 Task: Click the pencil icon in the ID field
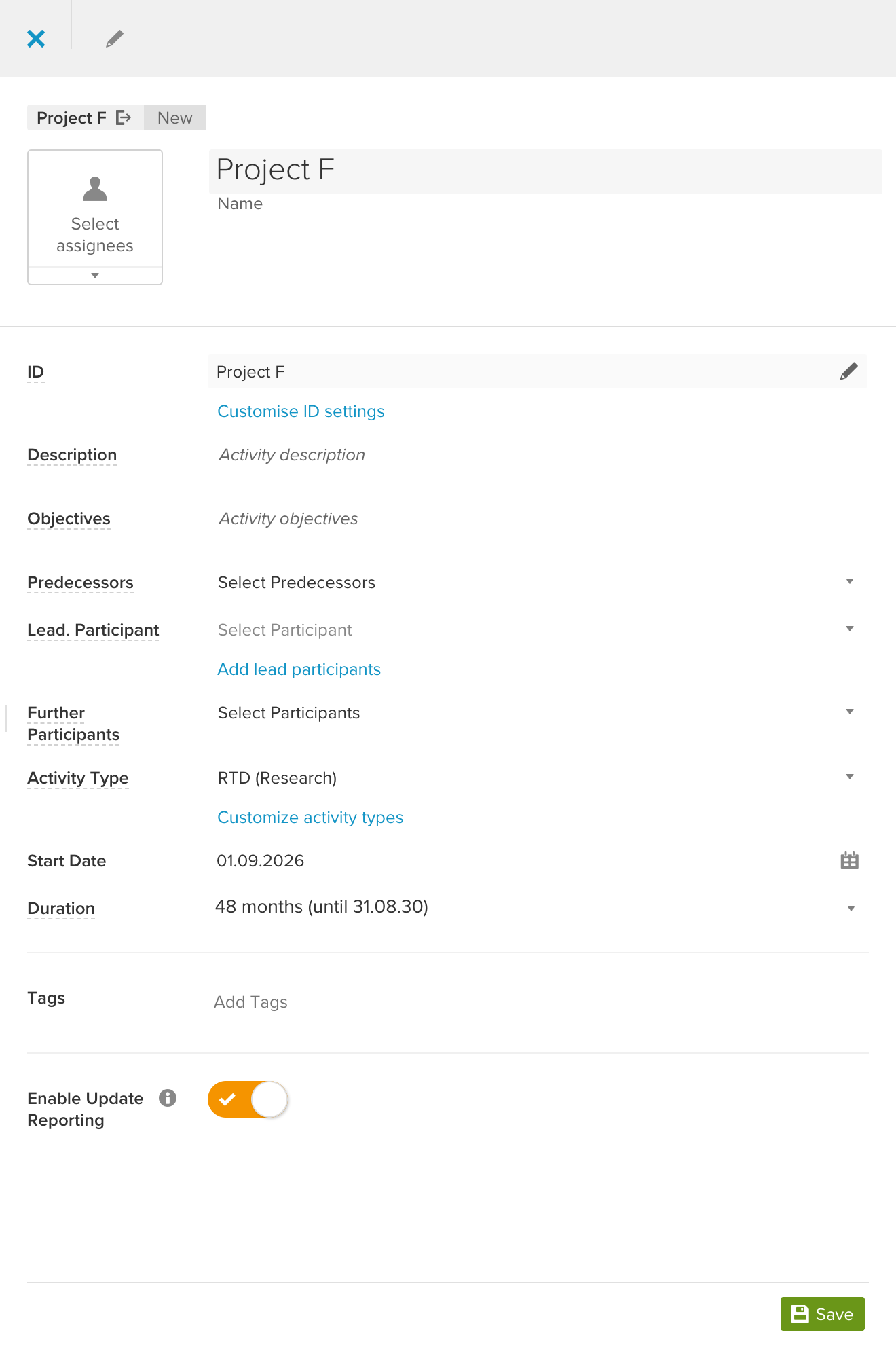pos(848,371)
